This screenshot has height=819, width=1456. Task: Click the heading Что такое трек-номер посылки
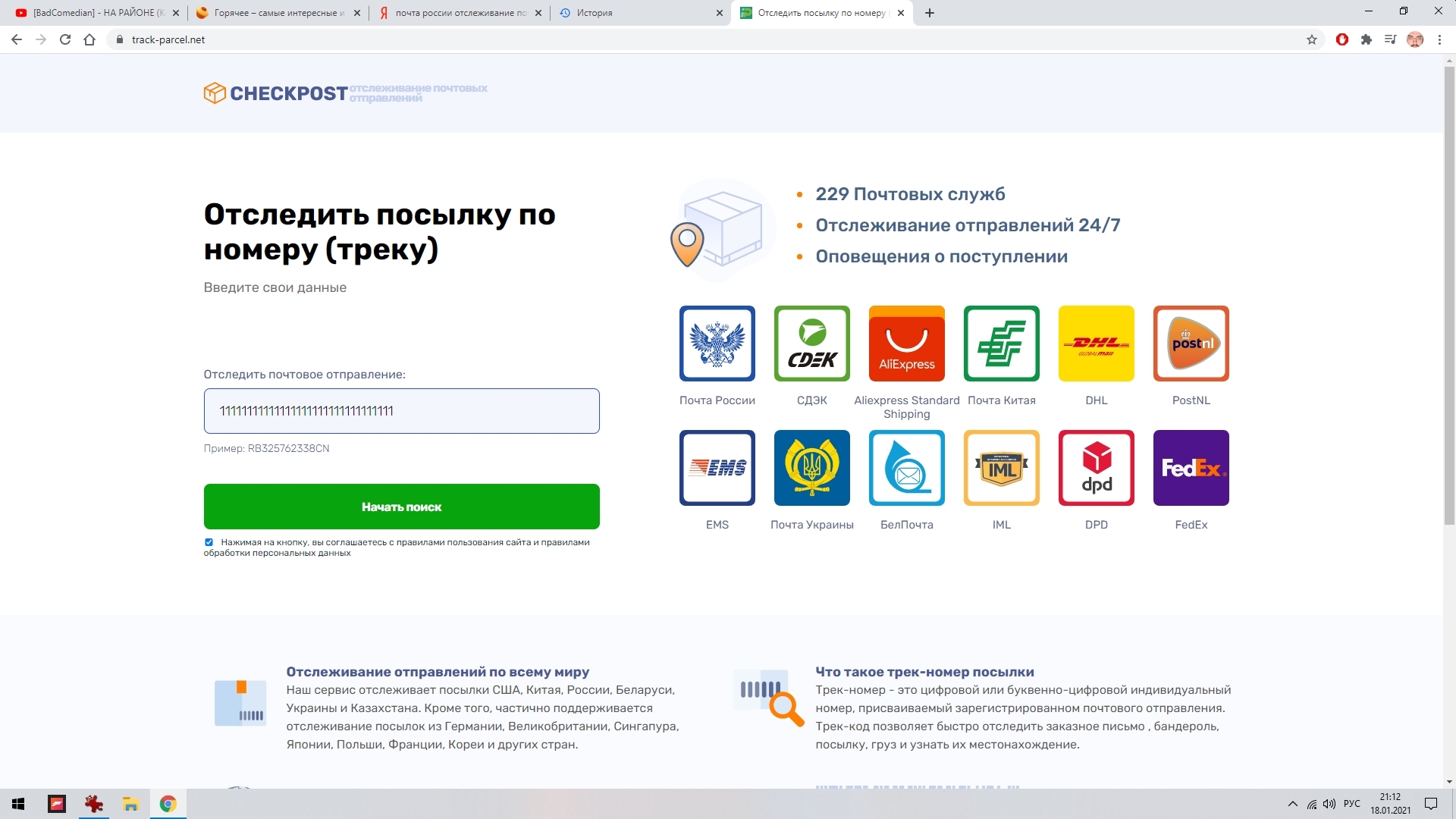point(924,672)
